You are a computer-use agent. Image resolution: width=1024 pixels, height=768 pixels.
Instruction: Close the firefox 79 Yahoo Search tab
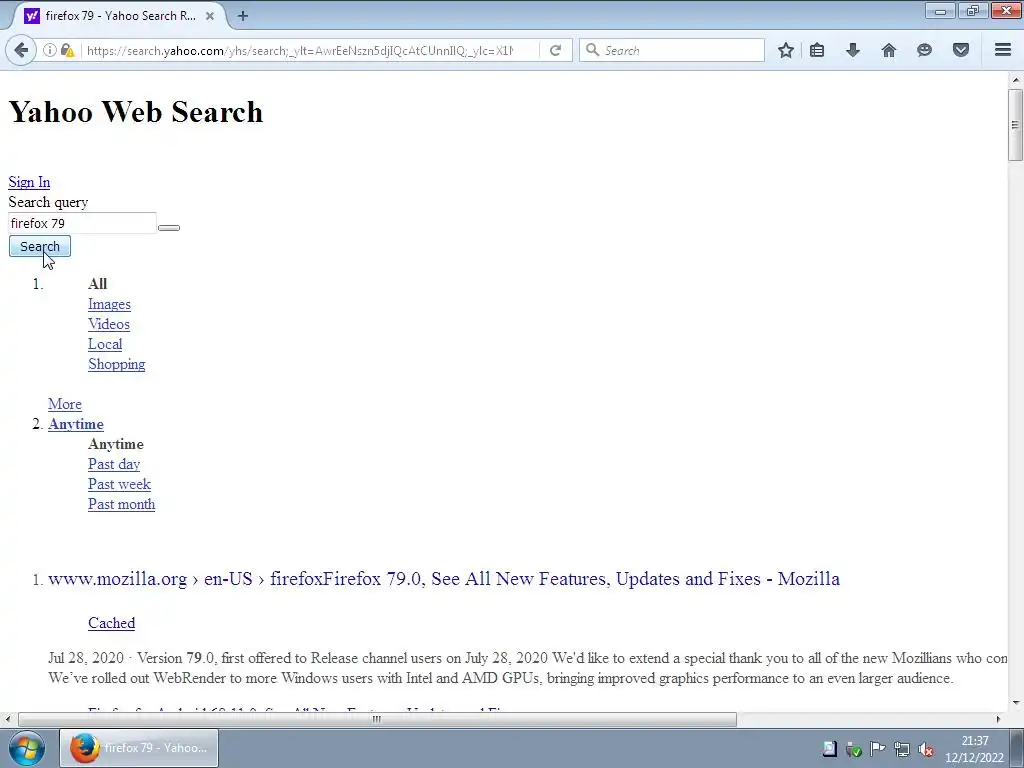pyautogui.click(x=210, y=16)
